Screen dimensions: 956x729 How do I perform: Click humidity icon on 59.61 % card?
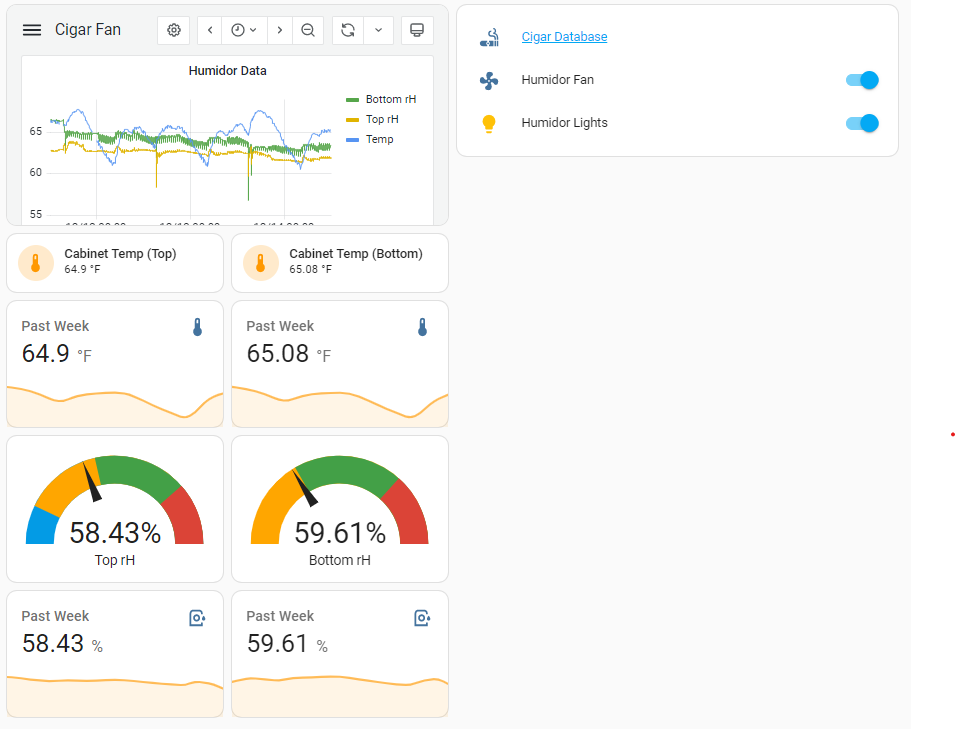[x=423, y=618]
